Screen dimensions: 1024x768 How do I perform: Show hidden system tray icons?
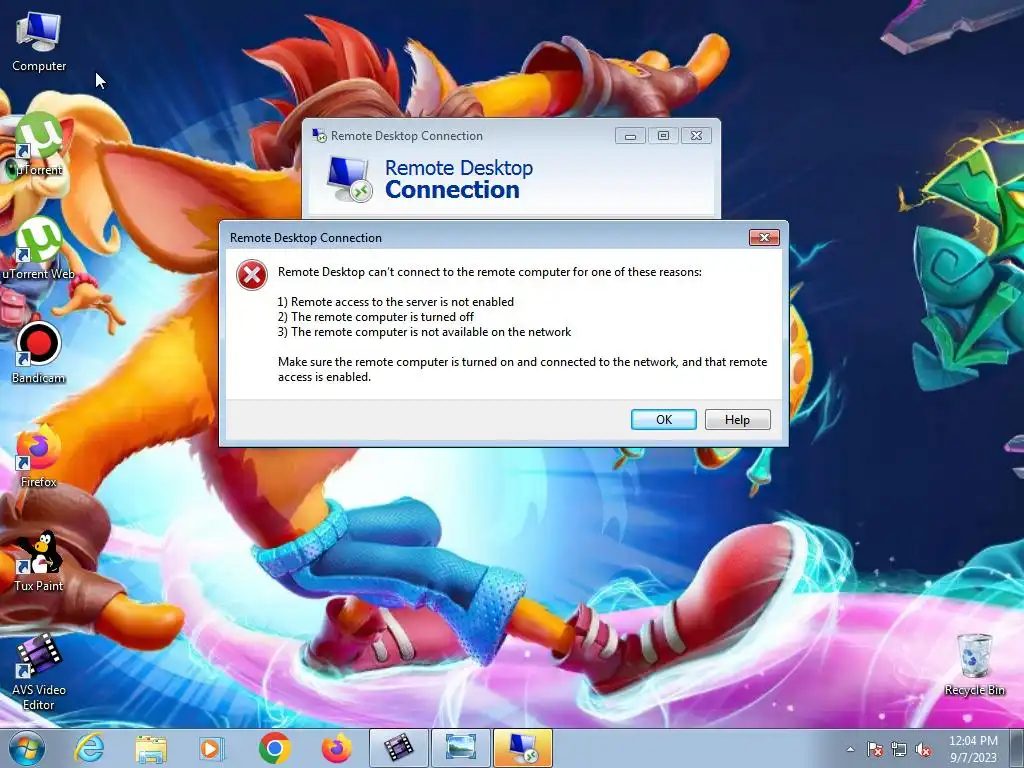point(850,749)
